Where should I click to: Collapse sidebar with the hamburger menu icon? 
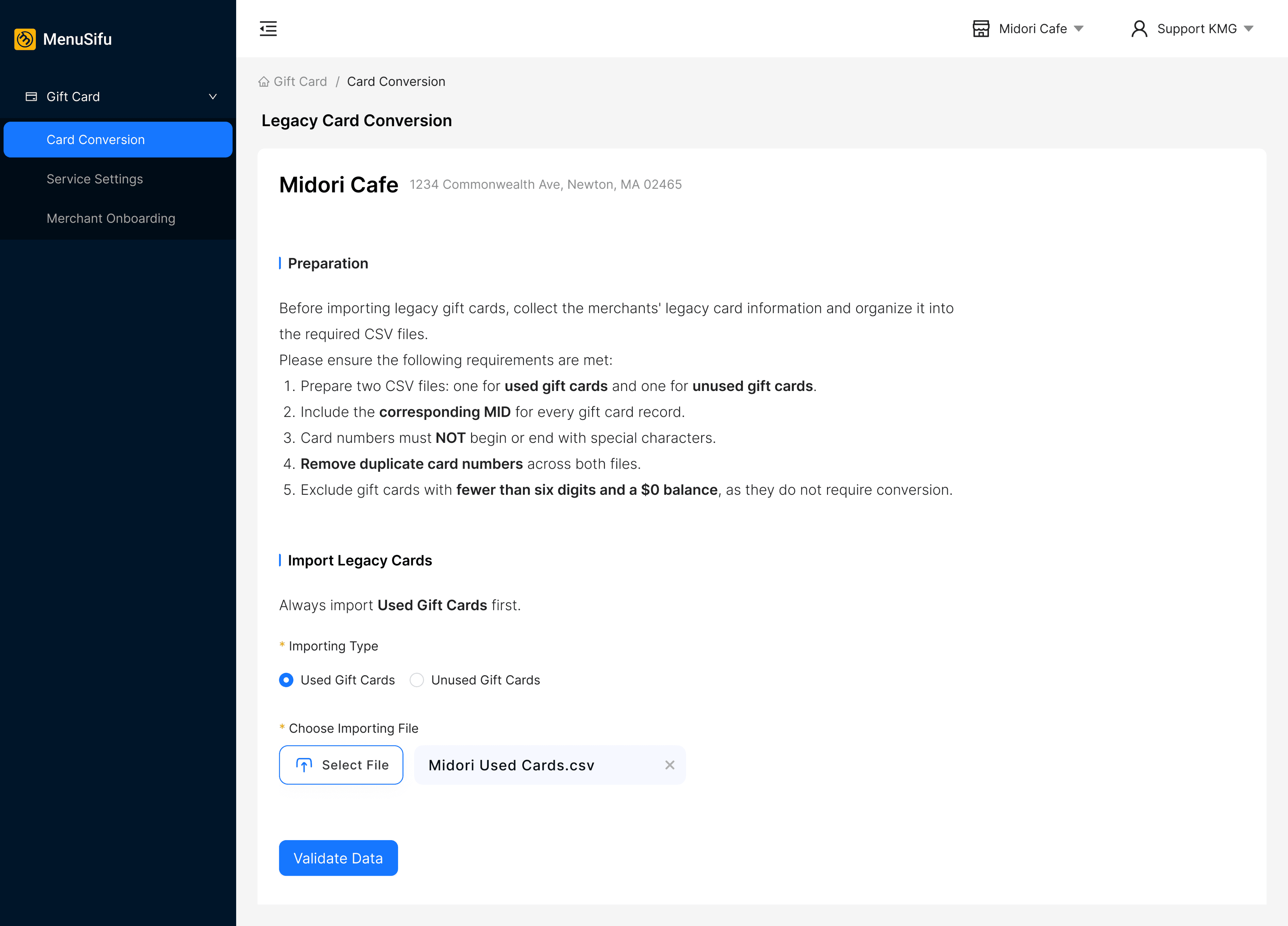pos(268,28)
